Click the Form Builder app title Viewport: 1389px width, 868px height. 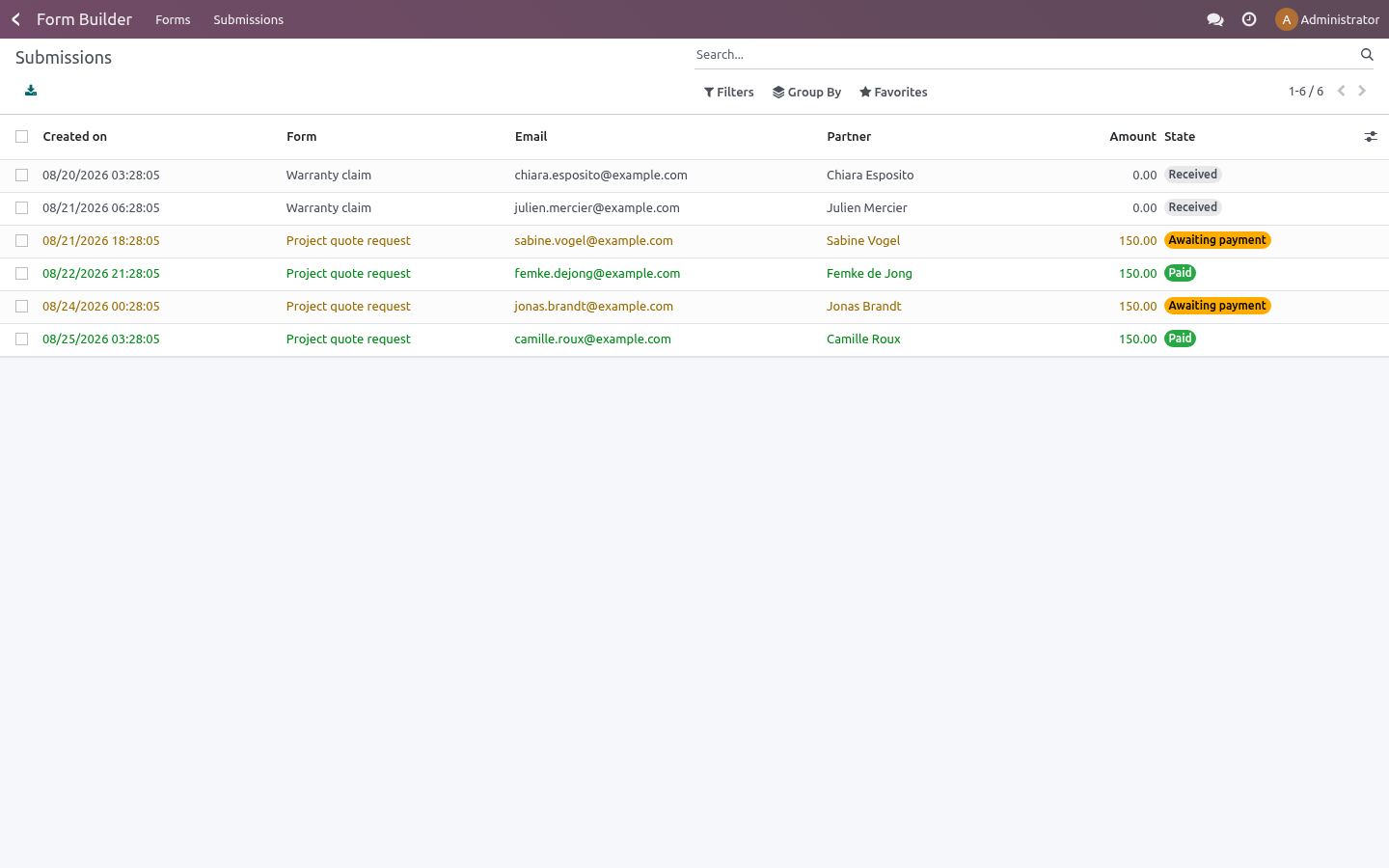[x=84, y=19]
